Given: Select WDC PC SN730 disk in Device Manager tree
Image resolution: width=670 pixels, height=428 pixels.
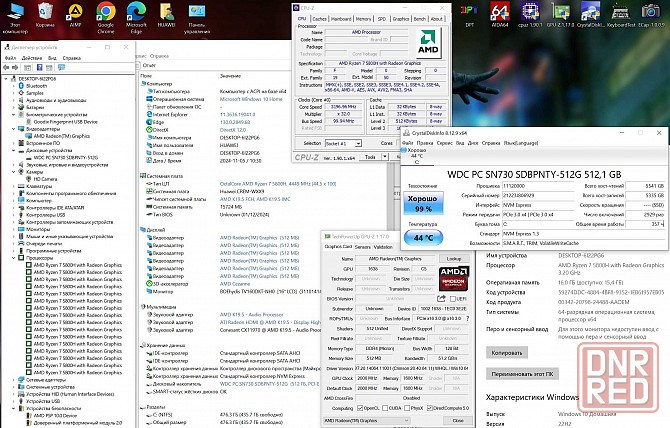Looking at the screenshot, I should 65,158.
